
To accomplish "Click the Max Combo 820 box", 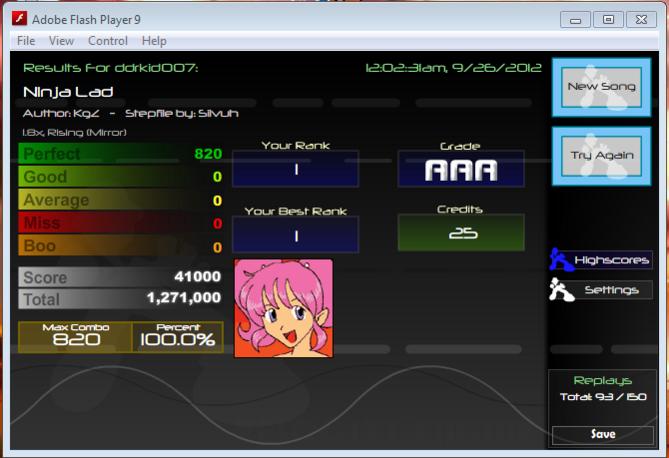I will click(x=76, y=337).
